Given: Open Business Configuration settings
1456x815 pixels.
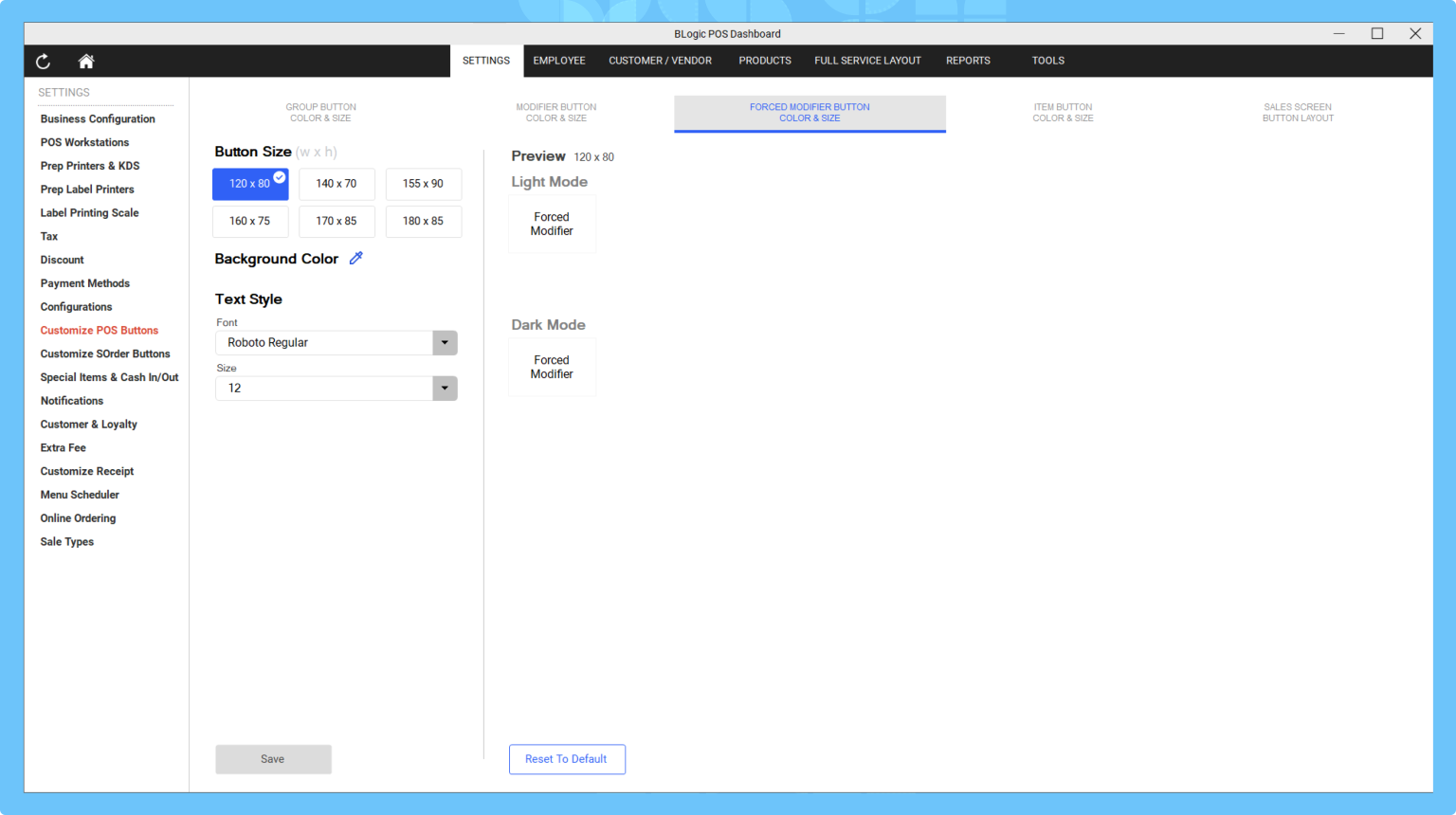Looking at the screenshot, I should [x=98, y=119].
